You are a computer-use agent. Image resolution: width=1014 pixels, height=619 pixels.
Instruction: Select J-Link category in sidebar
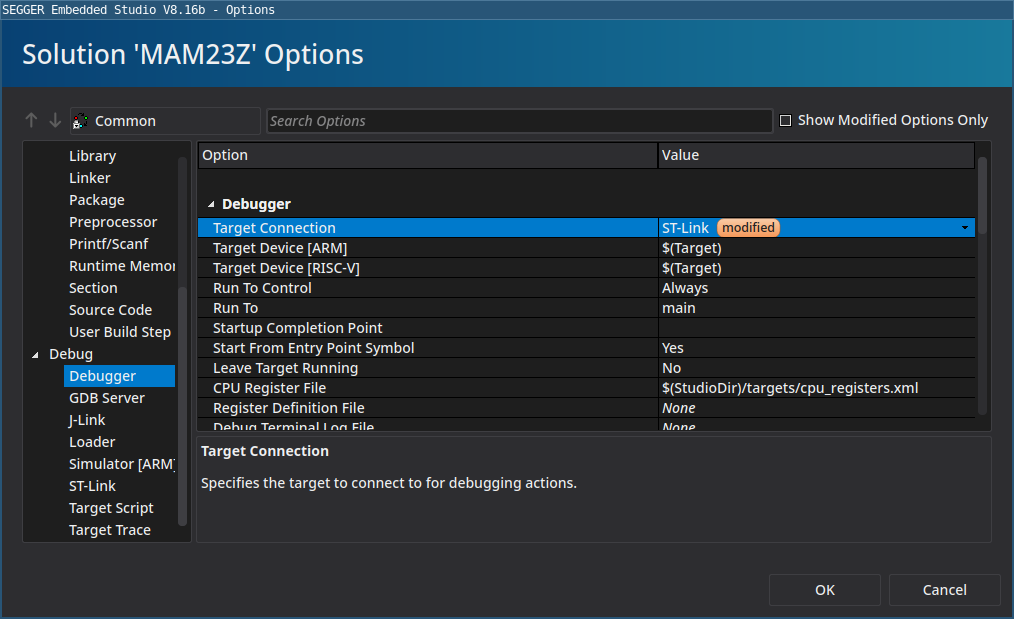point(87,420)
